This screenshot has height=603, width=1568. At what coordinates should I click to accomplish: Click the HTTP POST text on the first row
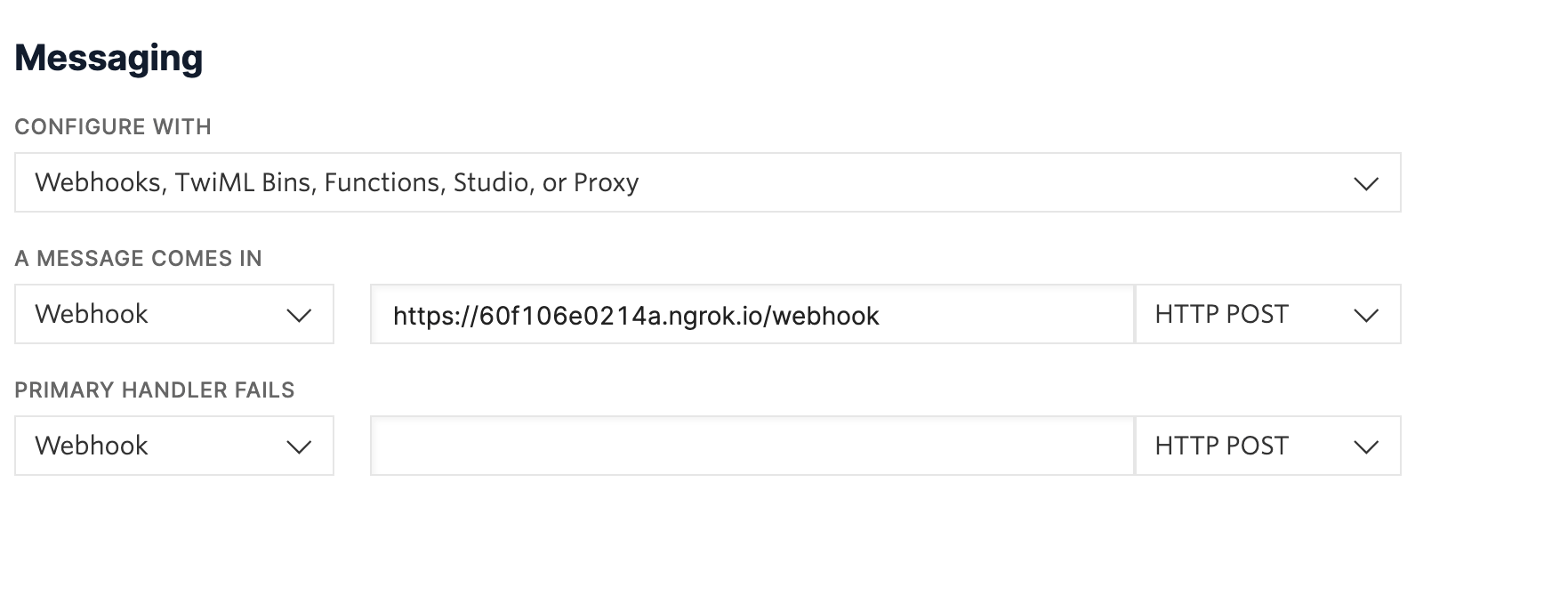pyautogui.click(x=1220, y=314)
